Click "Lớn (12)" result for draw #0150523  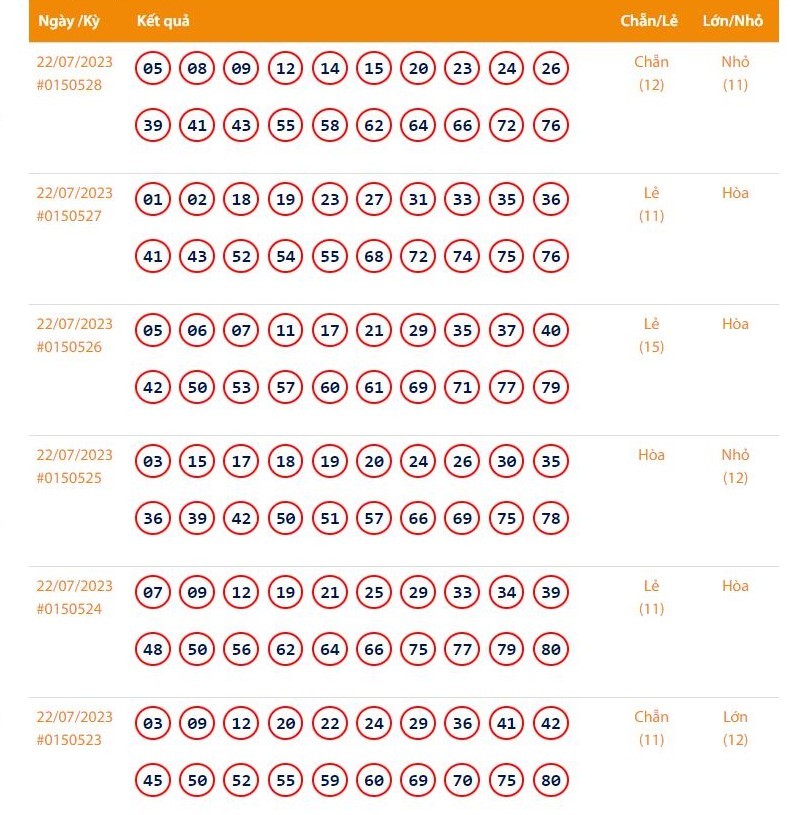tap(735, 728)
